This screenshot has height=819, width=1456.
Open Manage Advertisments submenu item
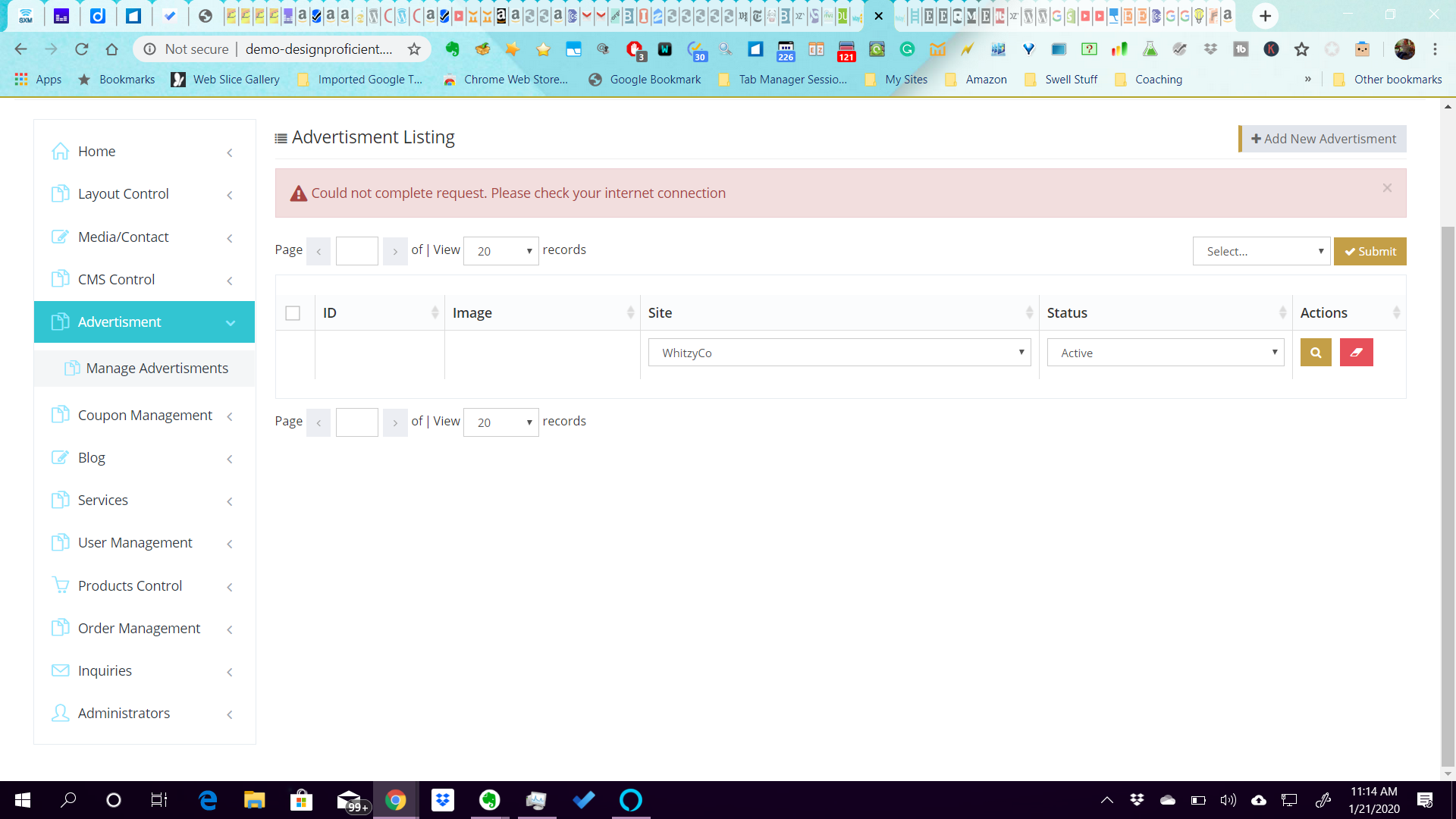pos(156,368)
